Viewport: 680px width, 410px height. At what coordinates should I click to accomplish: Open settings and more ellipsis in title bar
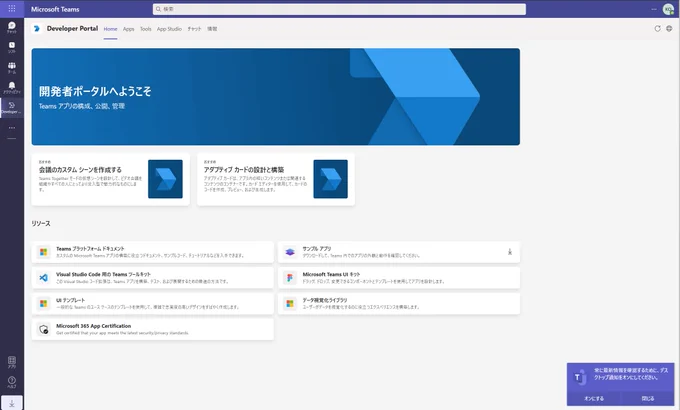point(654,9)
